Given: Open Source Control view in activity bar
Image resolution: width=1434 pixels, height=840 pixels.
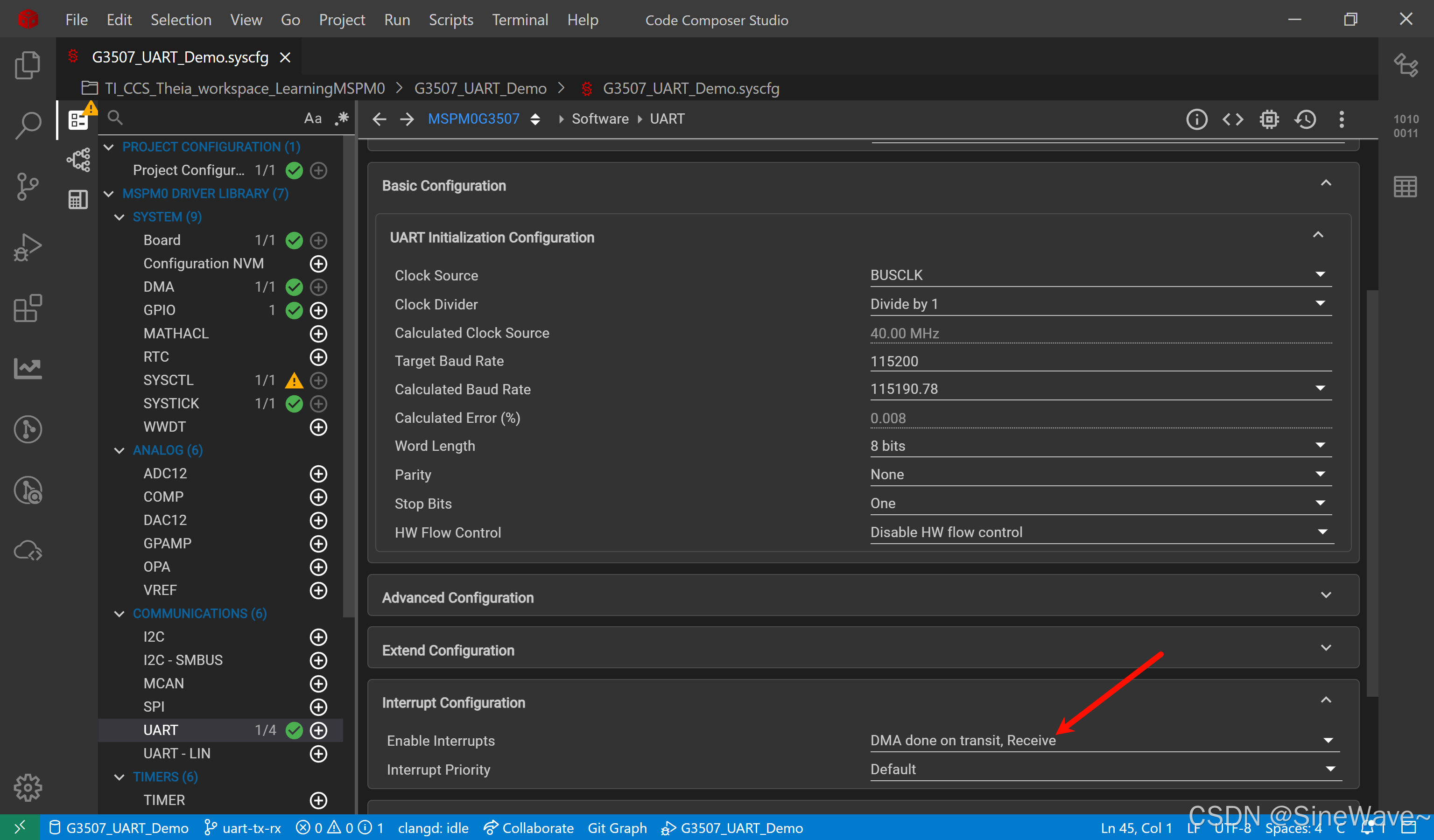Looking at the screenshot, I should pyautogui.click(x=28, y=186).
